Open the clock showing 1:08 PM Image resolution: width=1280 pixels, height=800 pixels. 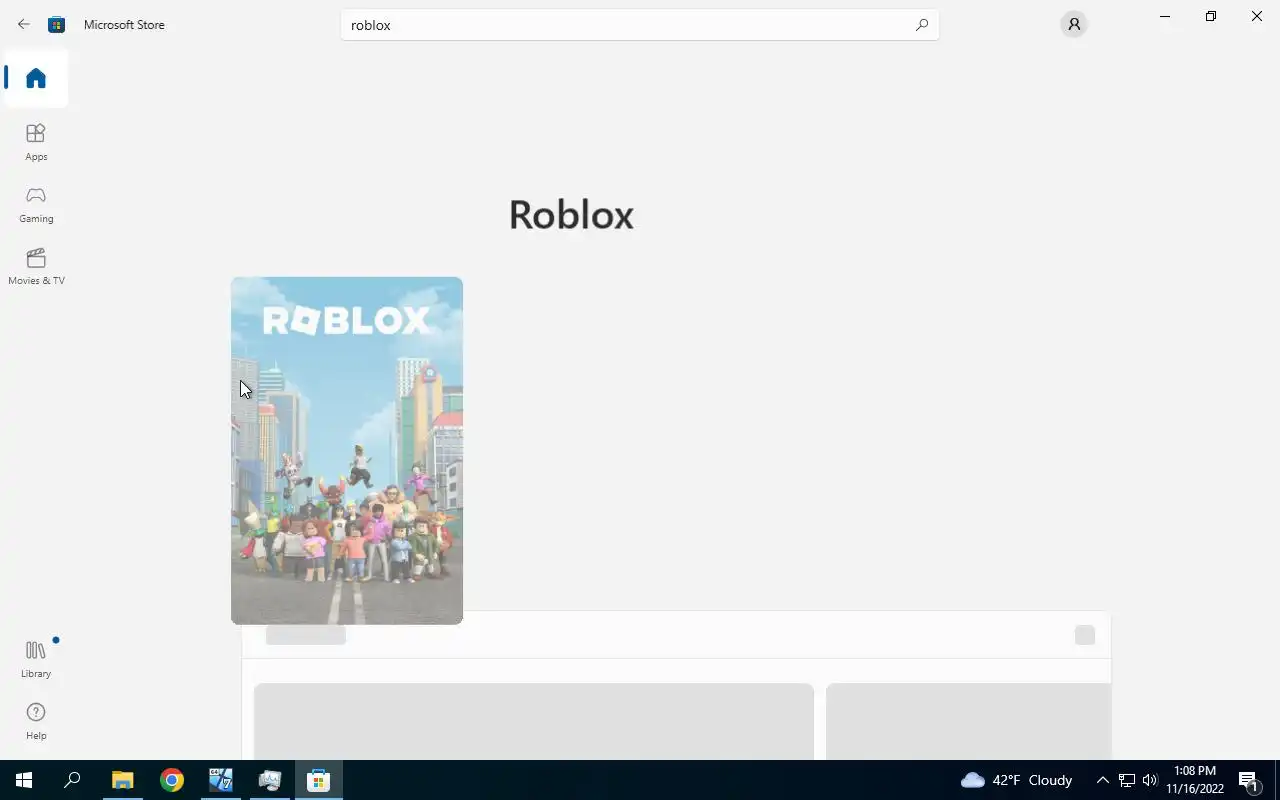point(1195,780)
